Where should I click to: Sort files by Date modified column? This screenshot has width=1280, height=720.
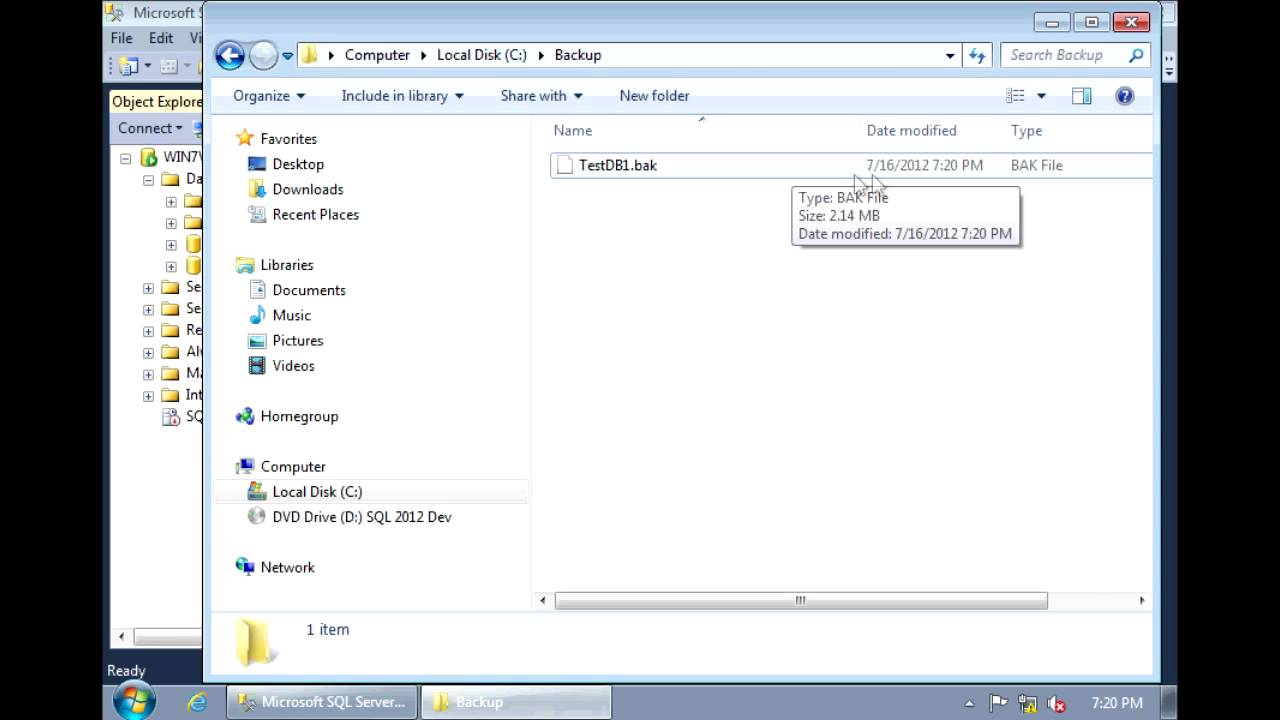point(911,130)
